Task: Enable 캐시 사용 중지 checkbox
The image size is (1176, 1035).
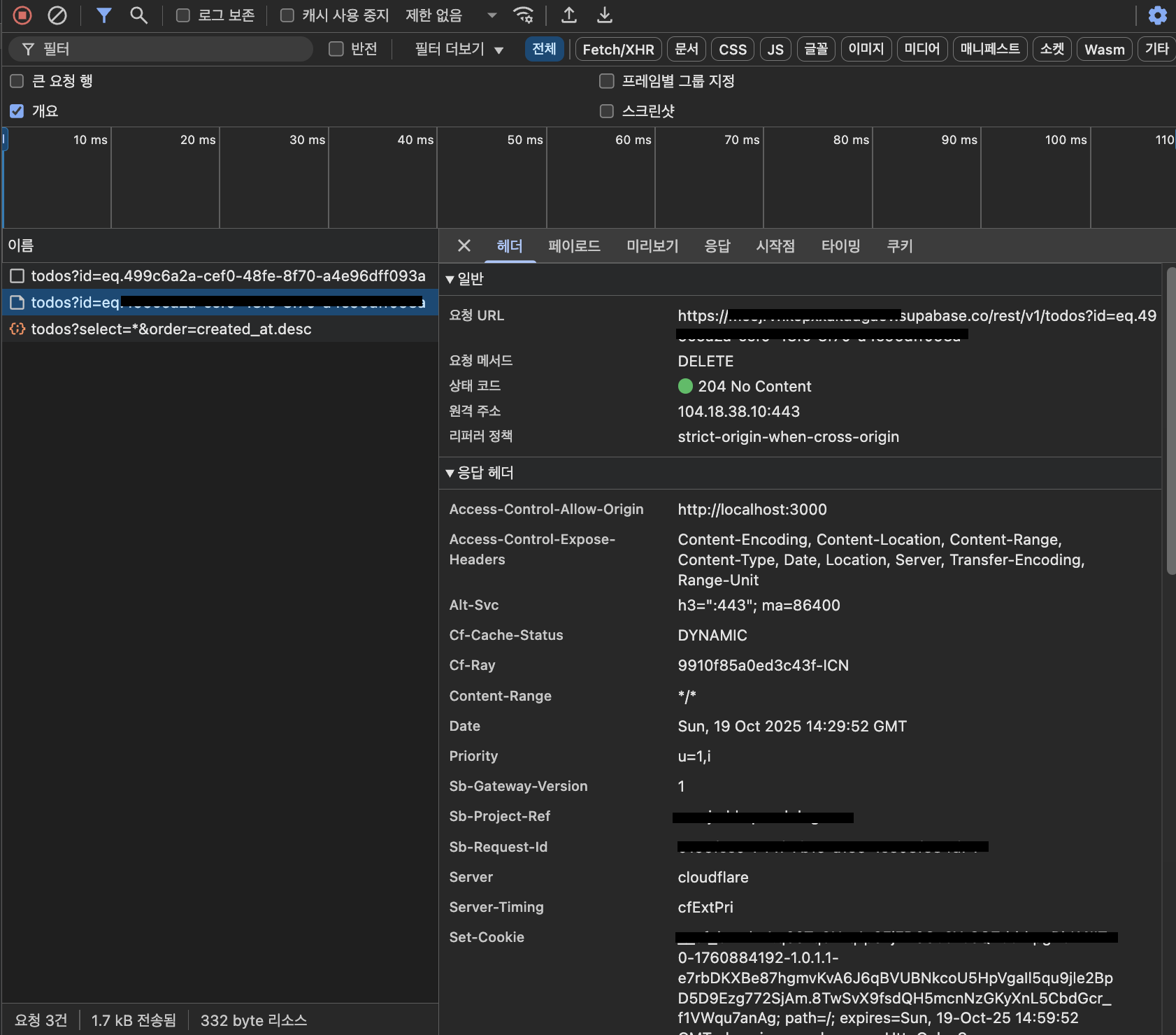Action: pyautogui.click(x=287, y=15)
